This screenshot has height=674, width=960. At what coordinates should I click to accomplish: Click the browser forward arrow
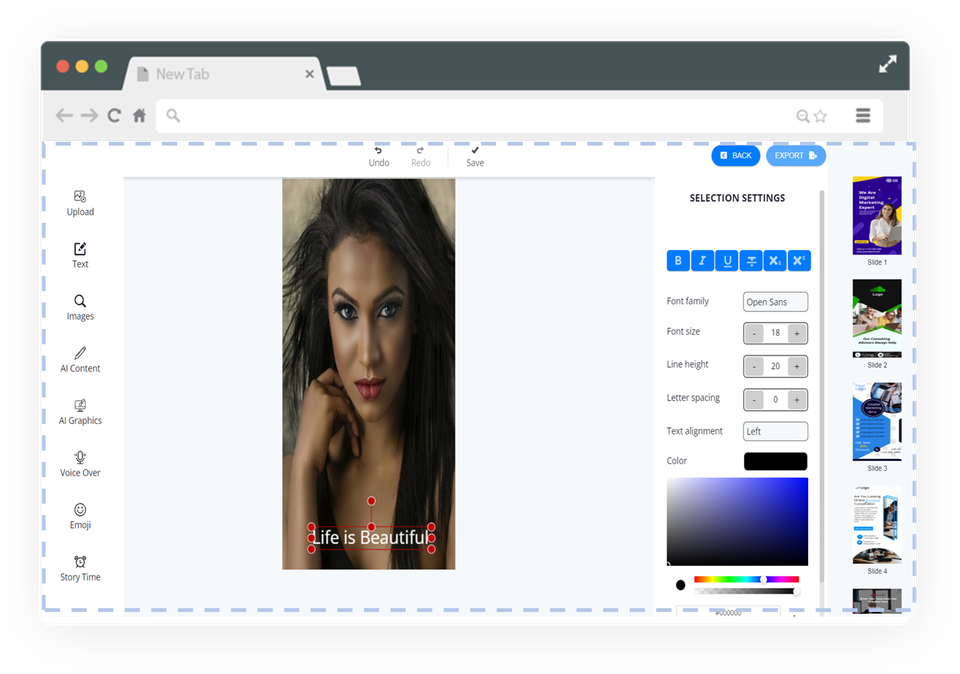click(x=89, y=115)
